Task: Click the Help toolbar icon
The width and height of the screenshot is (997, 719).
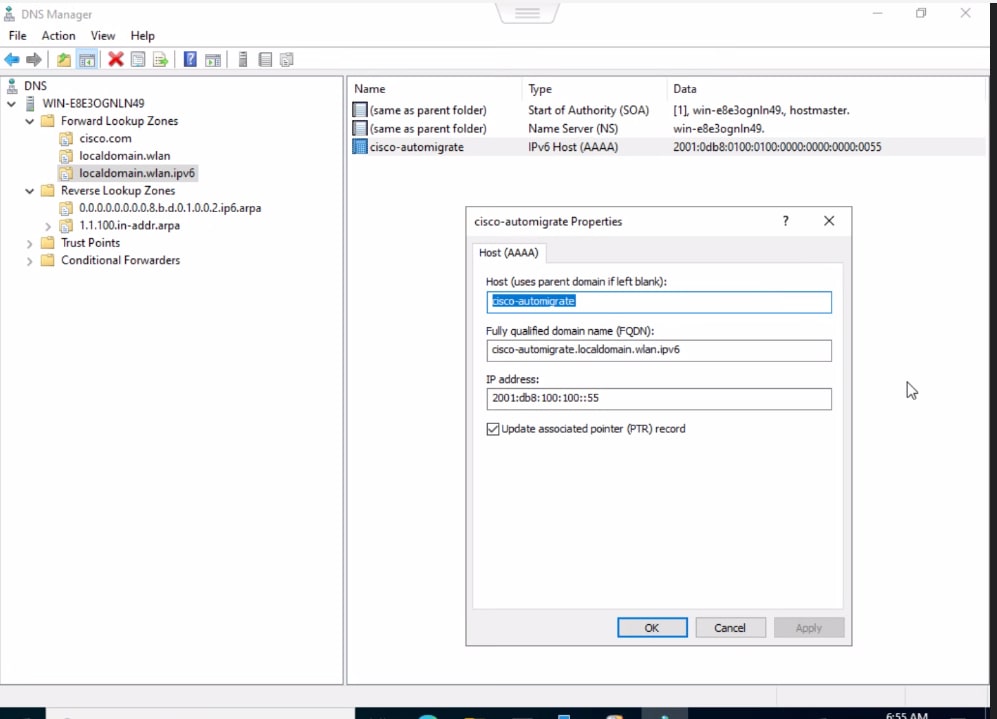Action: coord(190,59)
